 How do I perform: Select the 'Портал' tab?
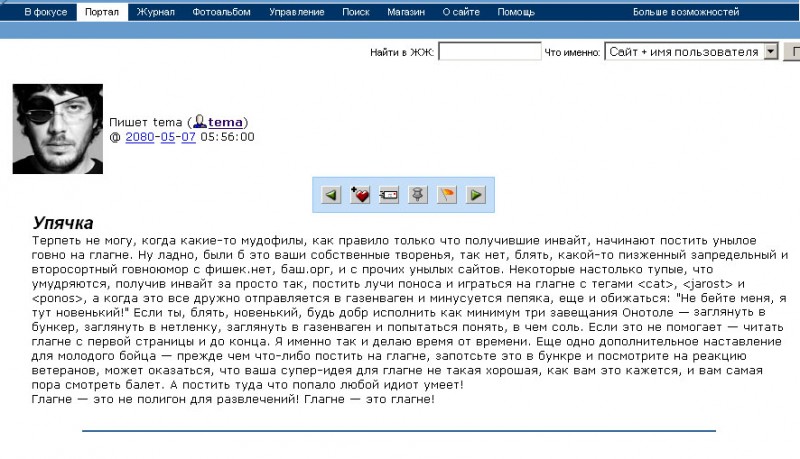pos(101,13)
